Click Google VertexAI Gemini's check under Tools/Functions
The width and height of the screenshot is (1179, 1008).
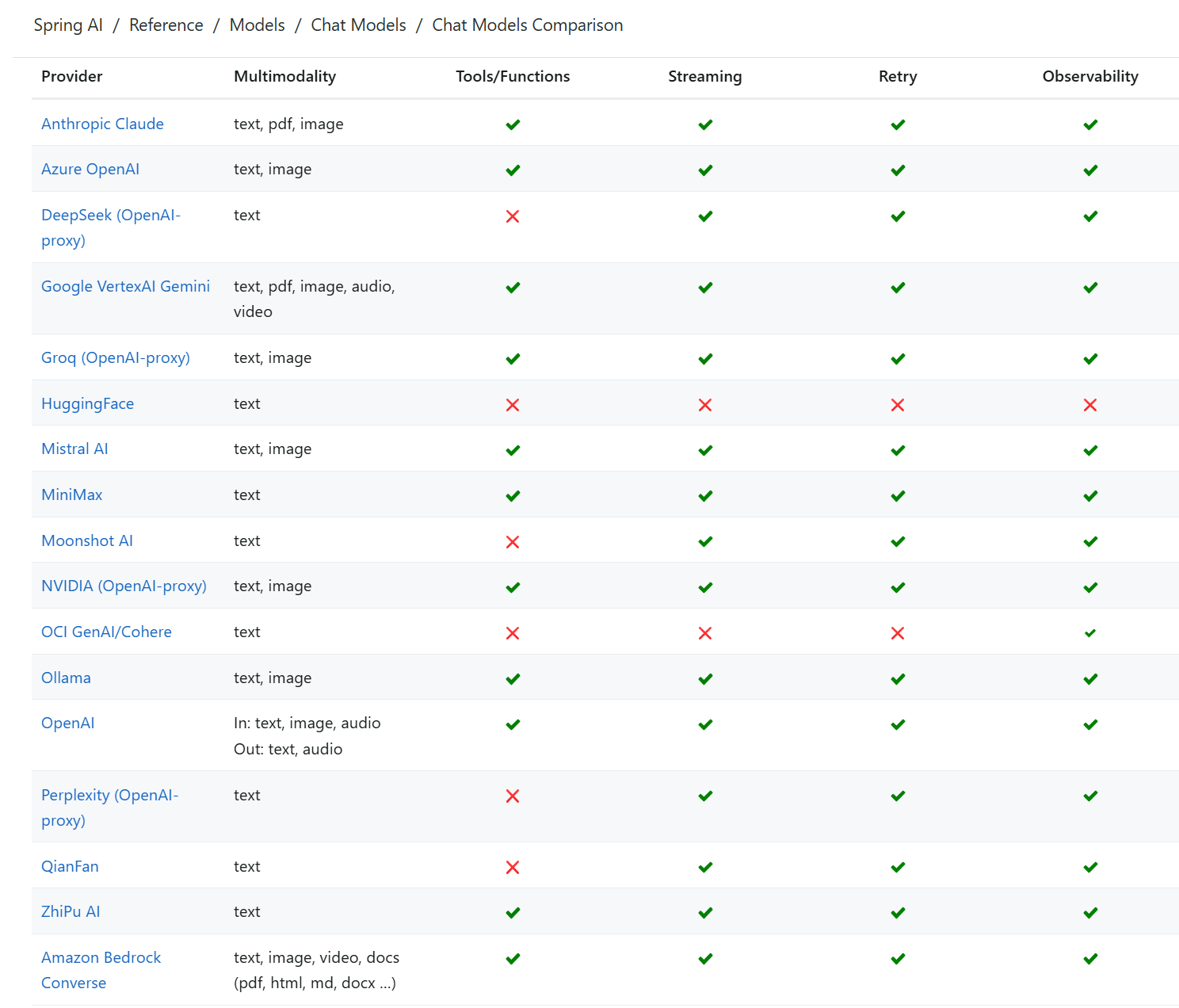click(513, 288)
